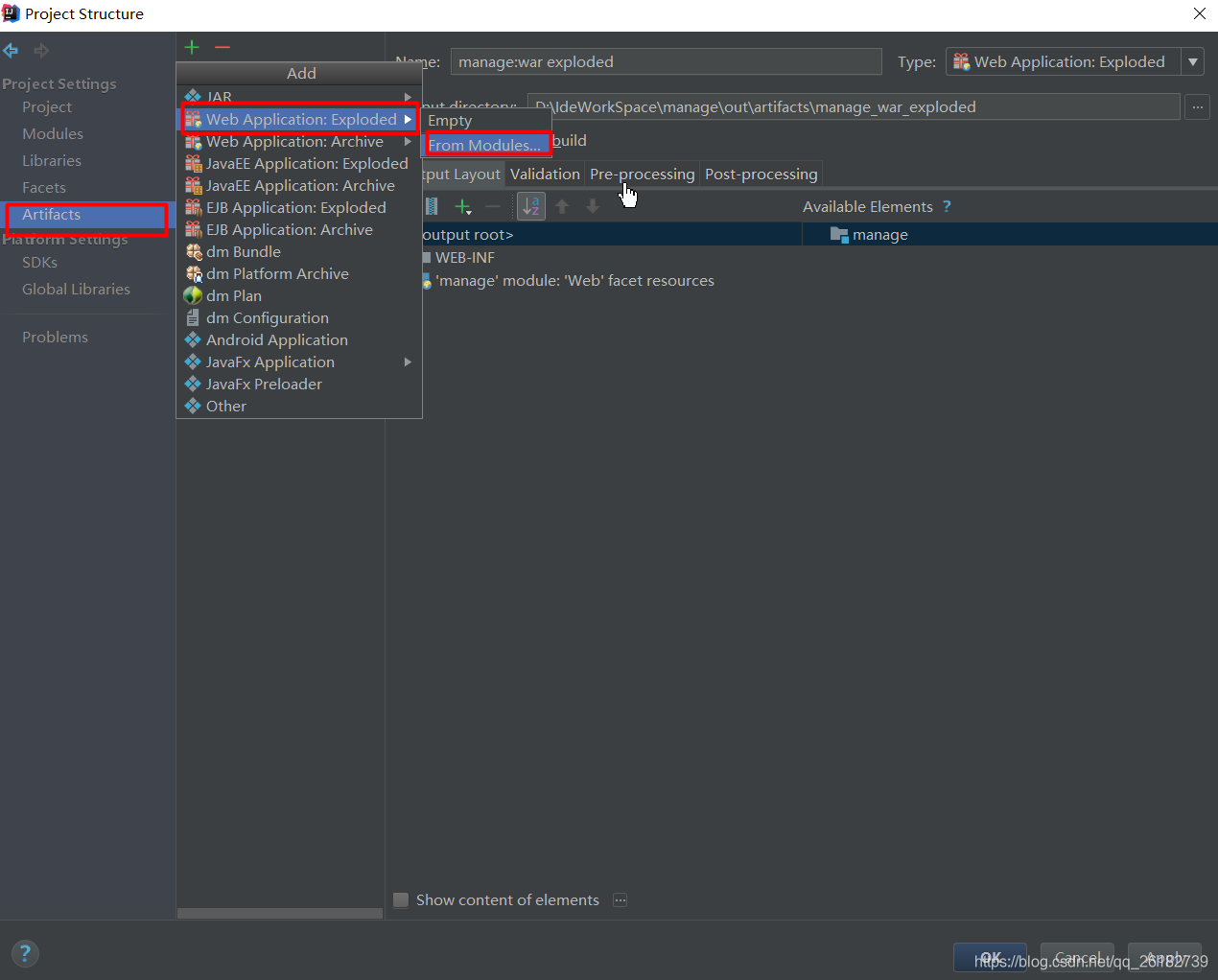Select JavaEE Application: Archive entry
1218x980 pixels.
299,185
